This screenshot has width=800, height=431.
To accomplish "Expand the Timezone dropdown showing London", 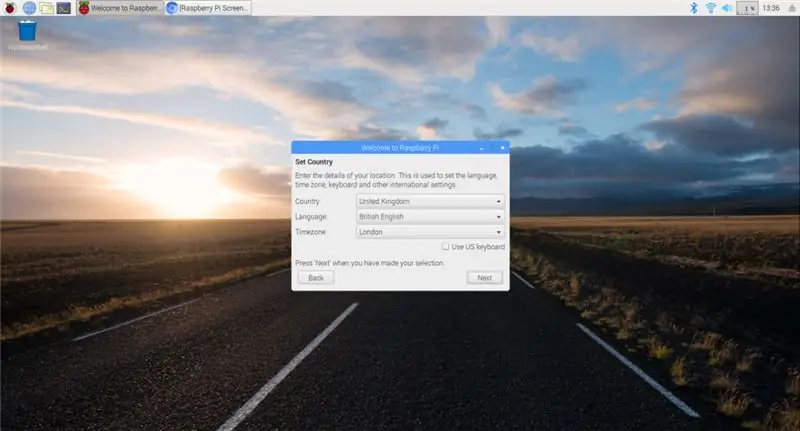I will tap(430, 232).
